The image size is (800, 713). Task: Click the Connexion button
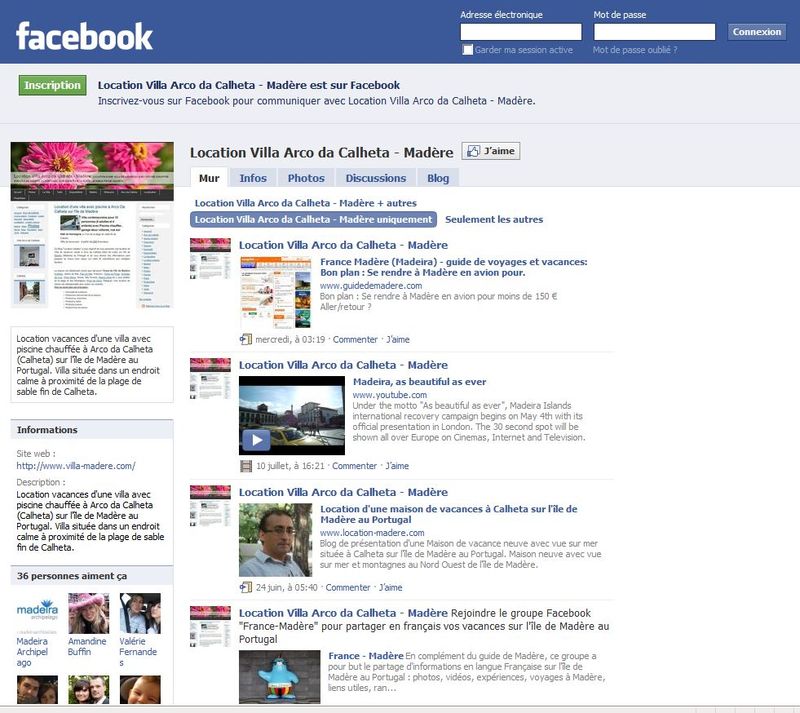(757, 32)
